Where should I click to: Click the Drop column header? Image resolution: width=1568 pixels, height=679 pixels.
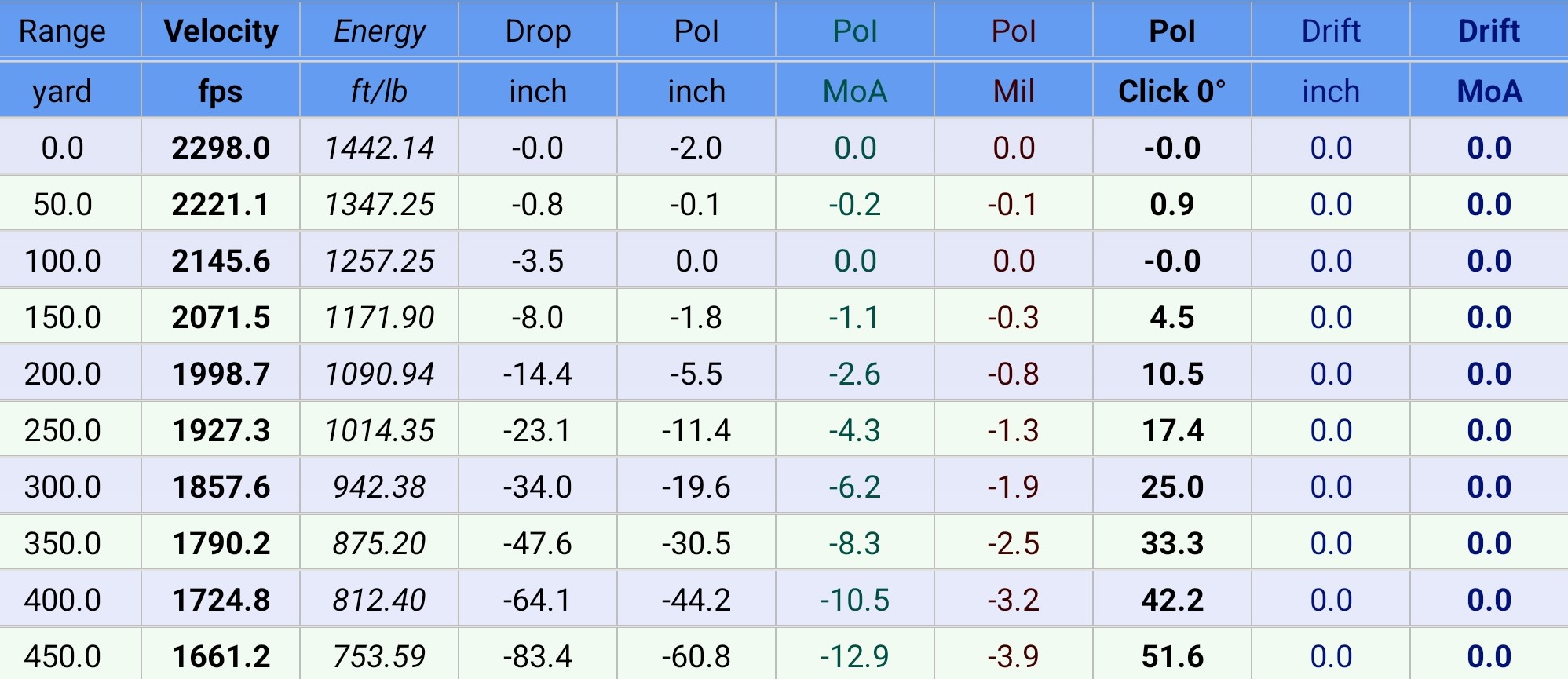[538, 31]
